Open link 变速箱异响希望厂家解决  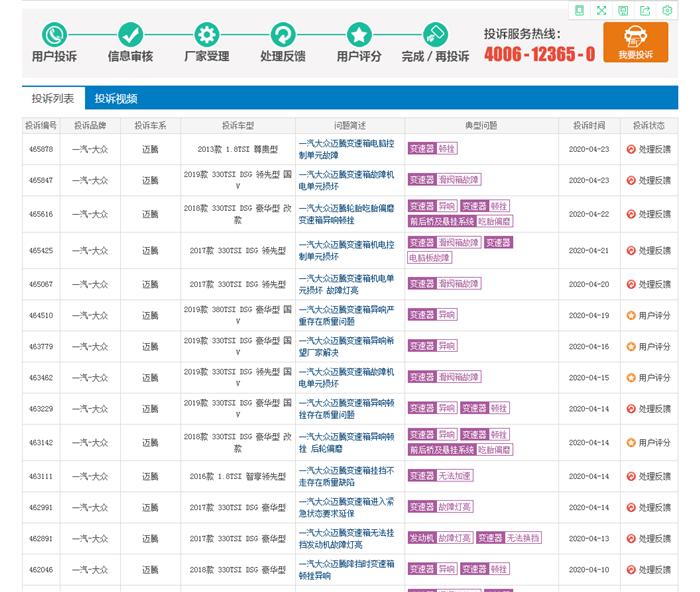346,346
